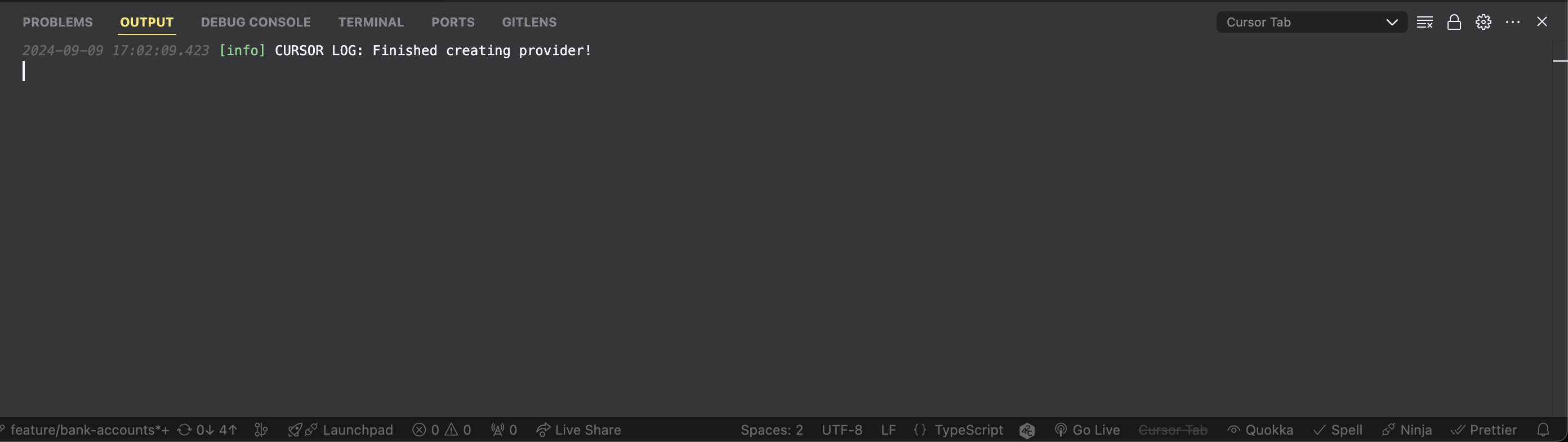Viewport: 1568px width, 442px height.
Task: Click the synchronize changes icon
Action: click(207, 430)
